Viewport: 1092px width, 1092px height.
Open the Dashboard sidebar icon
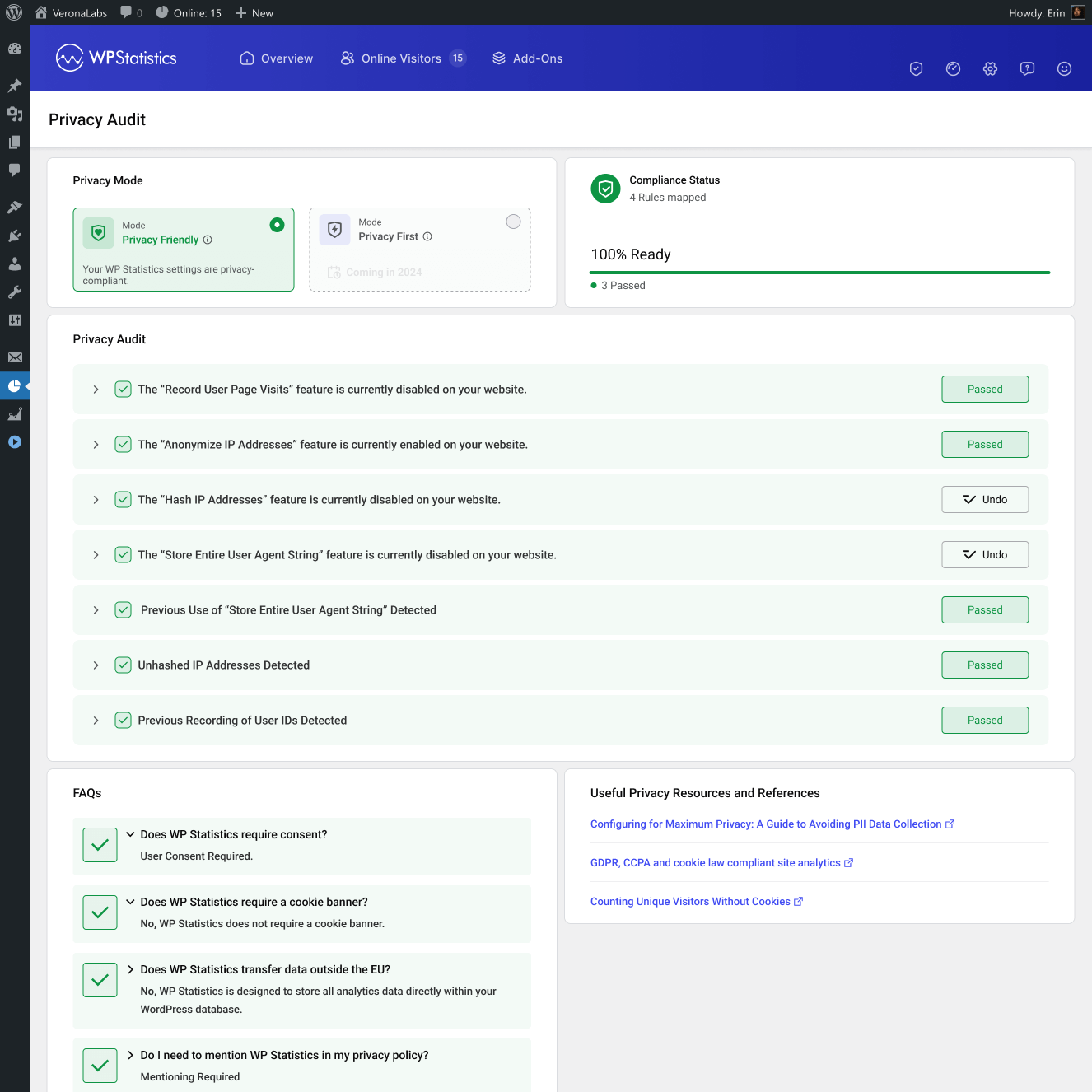pyautogui.click(x=15, y=48)
